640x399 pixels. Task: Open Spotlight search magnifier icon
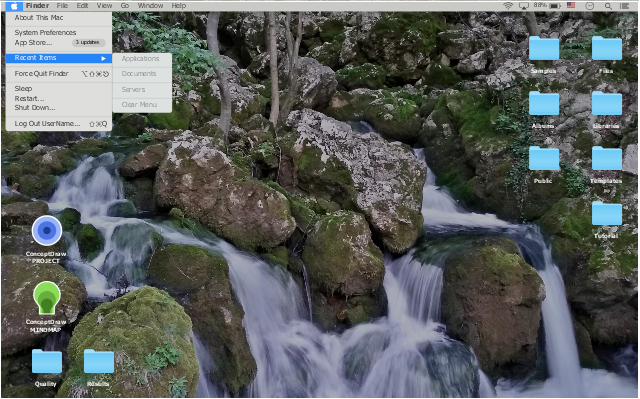pos(608,6)
